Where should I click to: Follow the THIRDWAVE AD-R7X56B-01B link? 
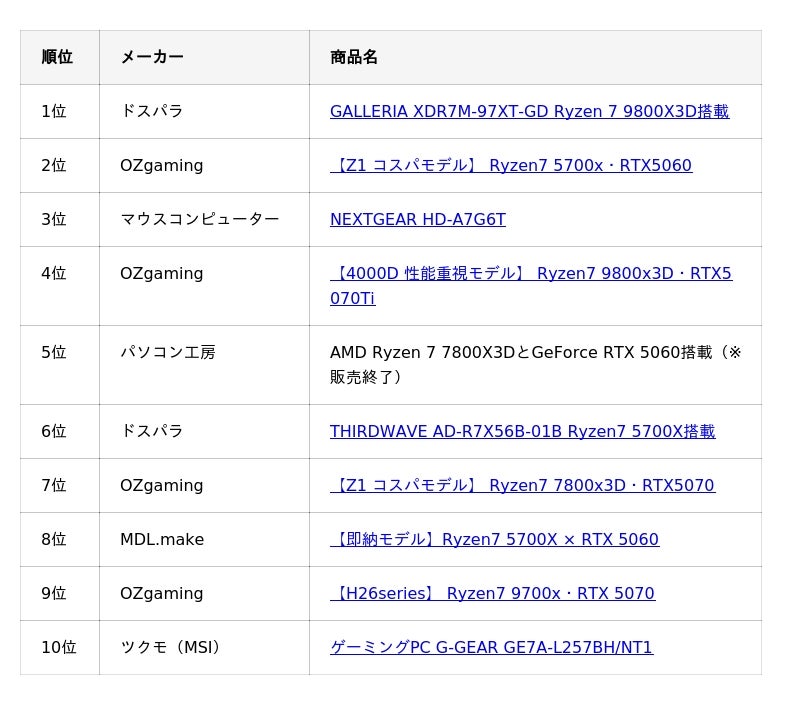tap(522, 432)
